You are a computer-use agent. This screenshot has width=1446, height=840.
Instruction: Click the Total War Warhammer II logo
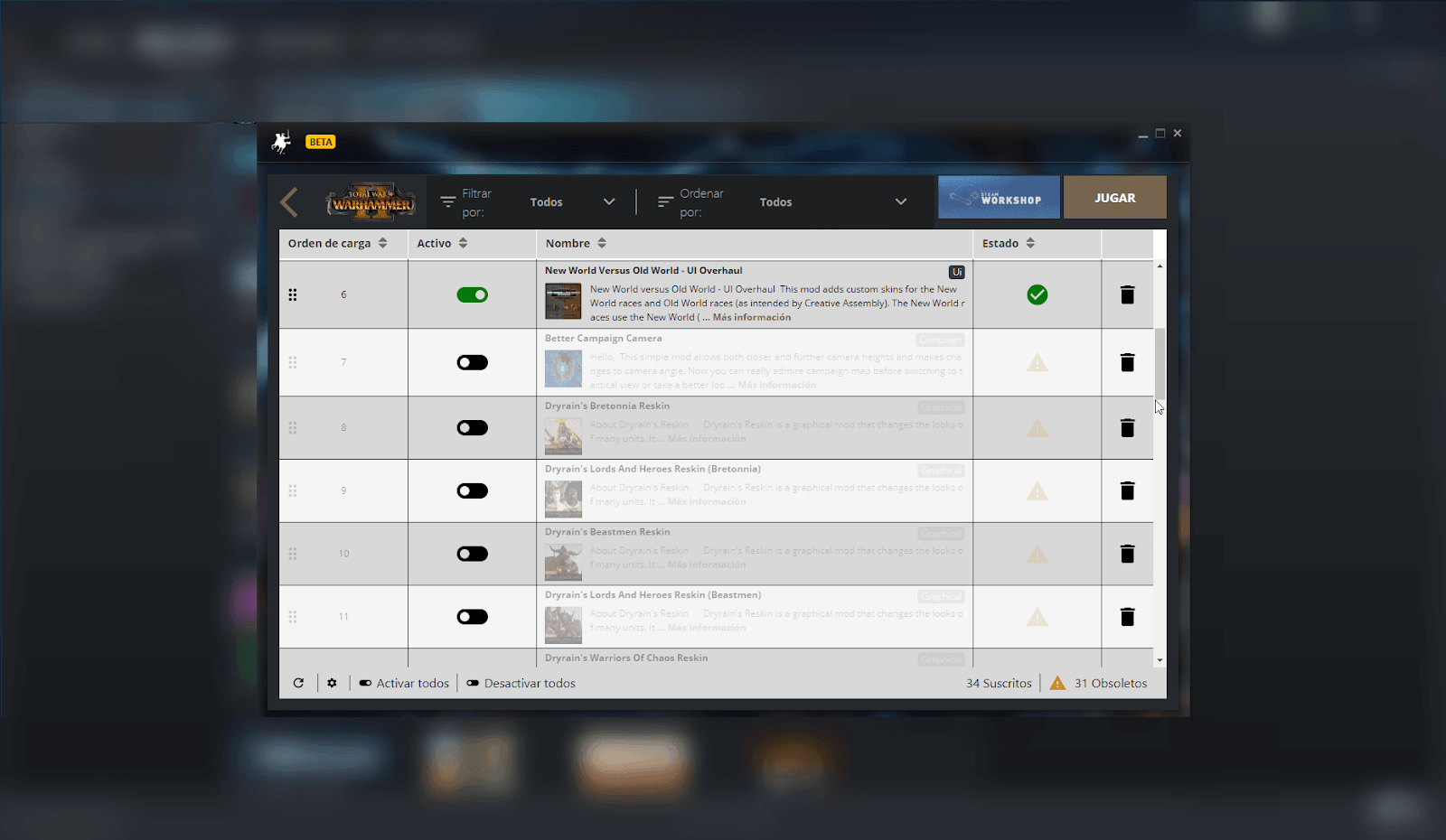pos(371,202)
